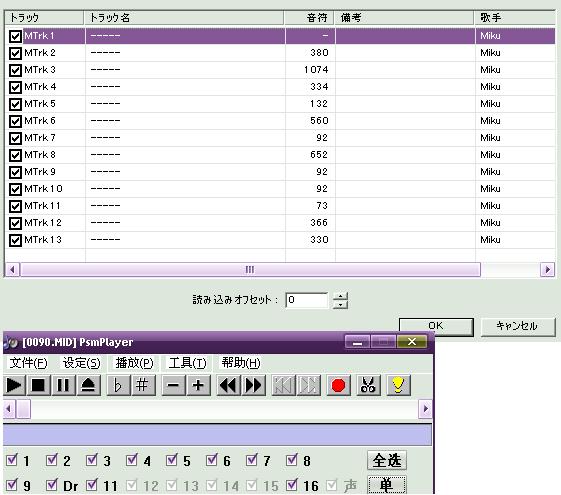Sort by the 歌手 column header
561x495 pixels.
(515, 18)
